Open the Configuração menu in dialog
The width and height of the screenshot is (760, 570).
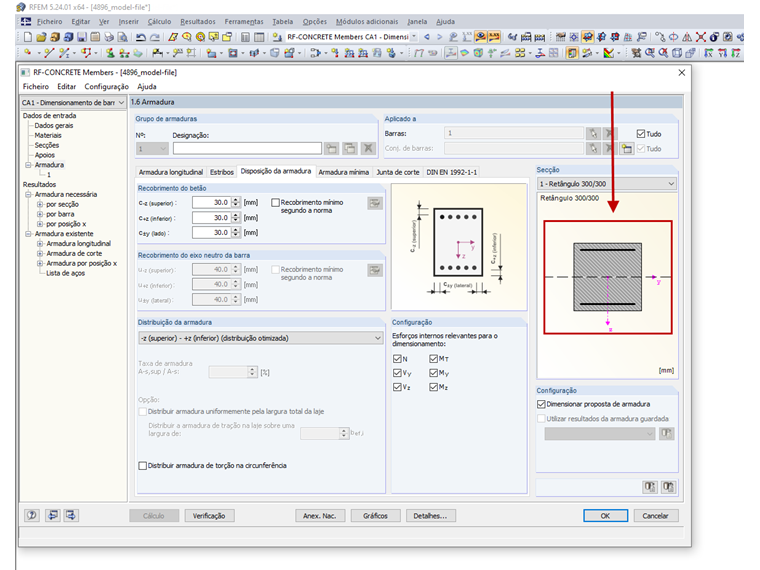point(106,87)
